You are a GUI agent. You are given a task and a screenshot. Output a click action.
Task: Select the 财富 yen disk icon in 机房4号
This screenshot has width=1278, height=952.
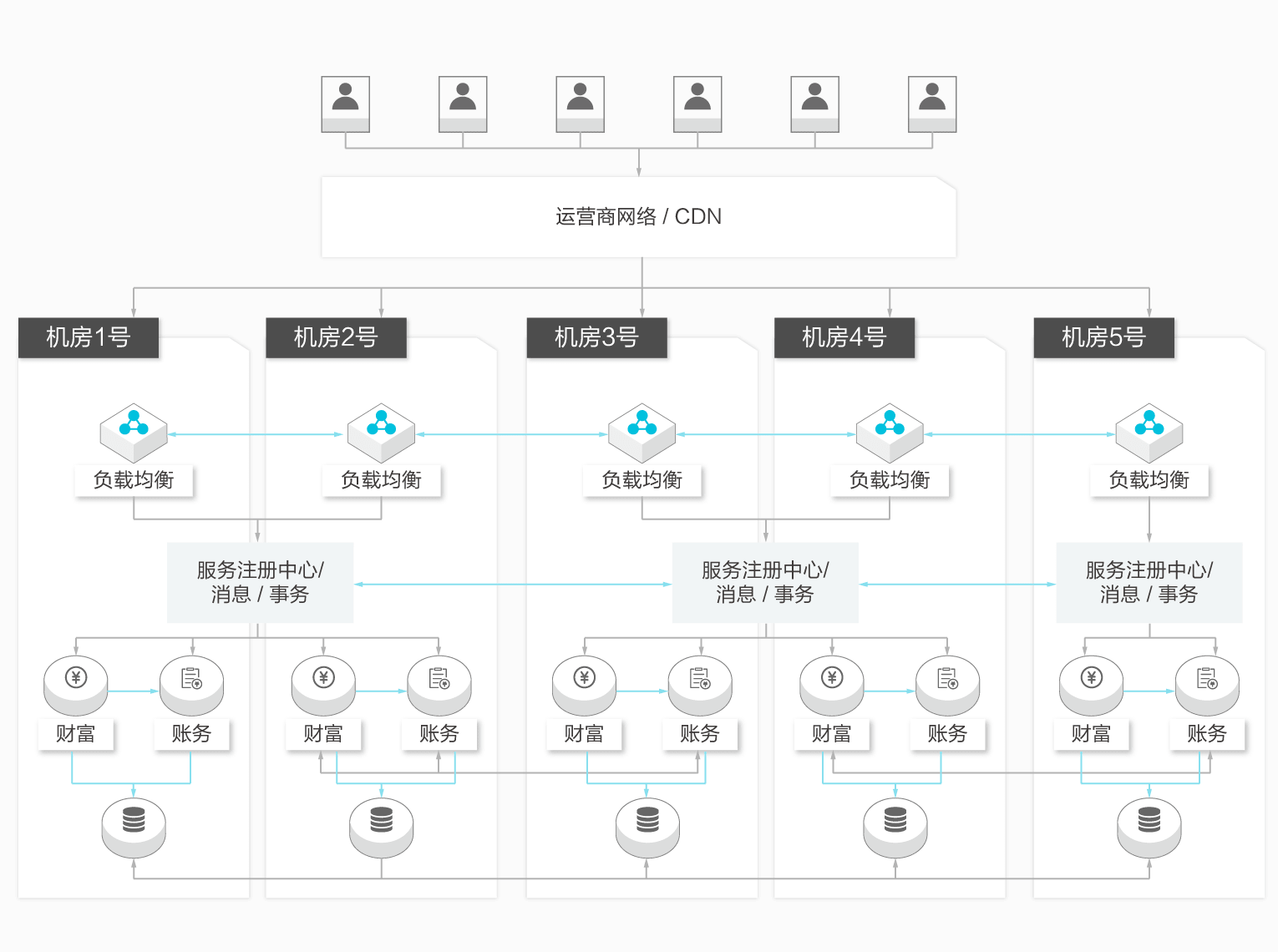832,686
